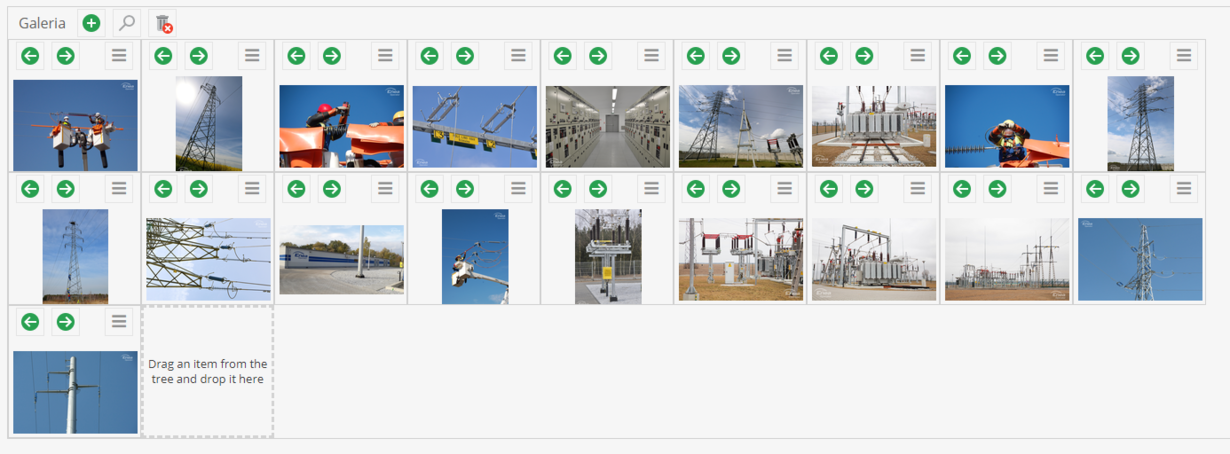Move the transformer station photo left
Image resolution: width=1230 pixels, height=454 pixels.
tap(829, 56)
